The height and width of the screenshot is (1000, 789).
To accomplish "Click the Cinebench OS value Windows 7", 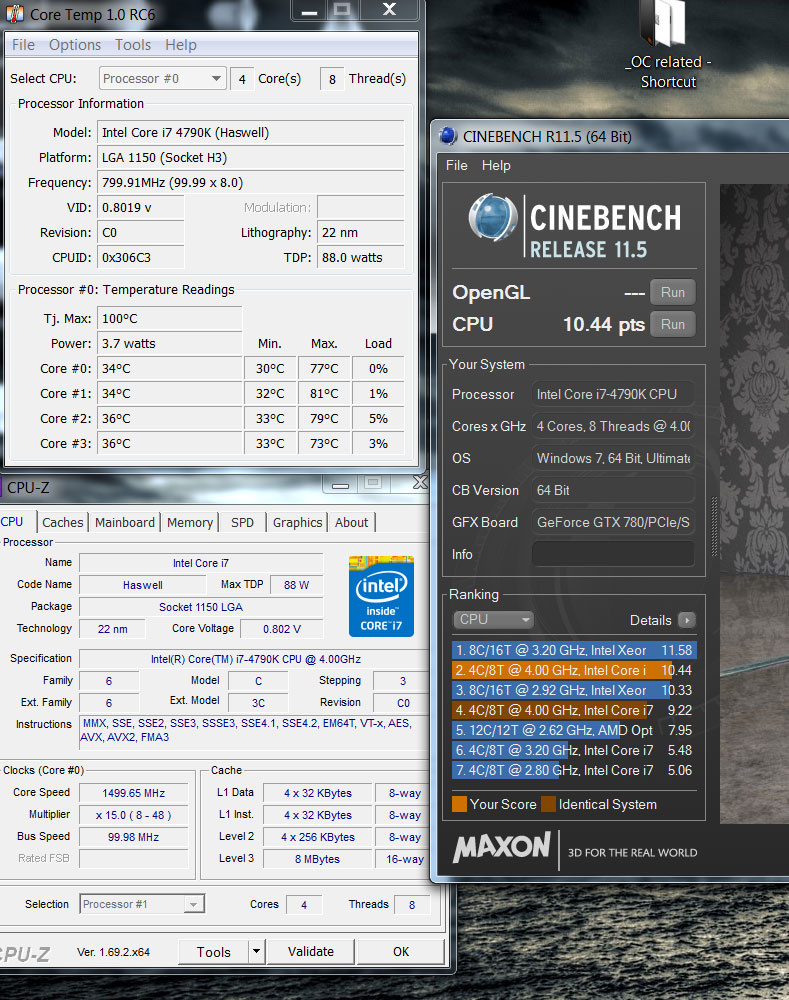I will (613, 458).
